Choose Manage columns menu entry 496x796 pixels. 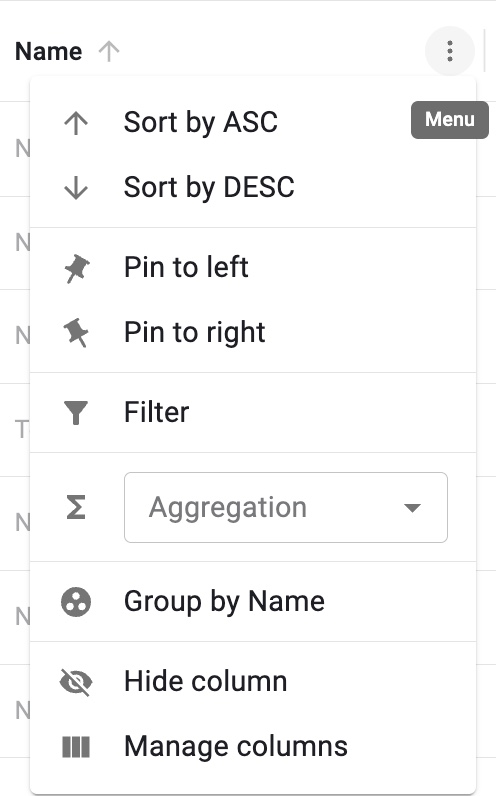[253, 746]
